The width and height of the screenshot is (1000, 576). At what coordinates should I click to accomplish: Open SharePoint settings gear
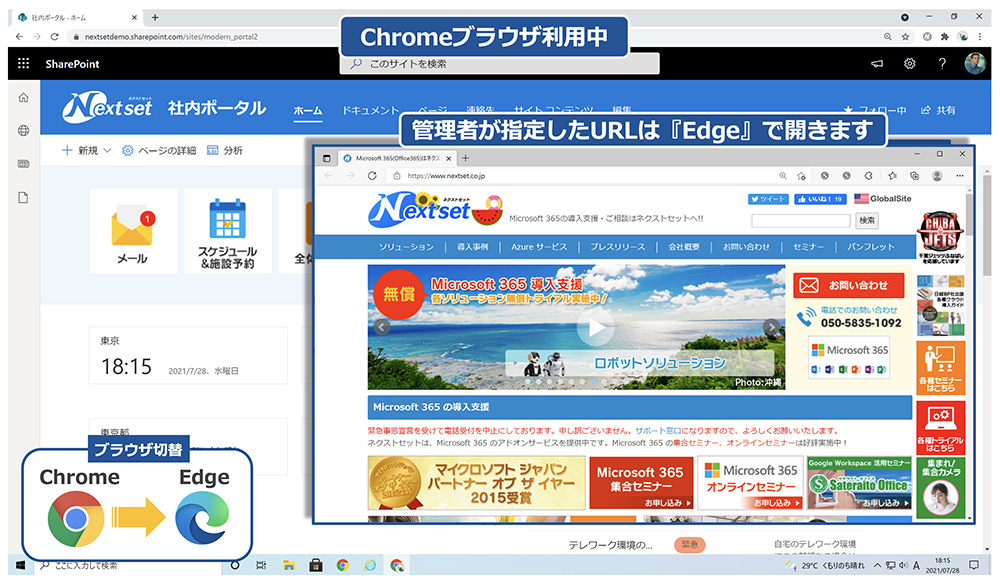coord(909,63)
